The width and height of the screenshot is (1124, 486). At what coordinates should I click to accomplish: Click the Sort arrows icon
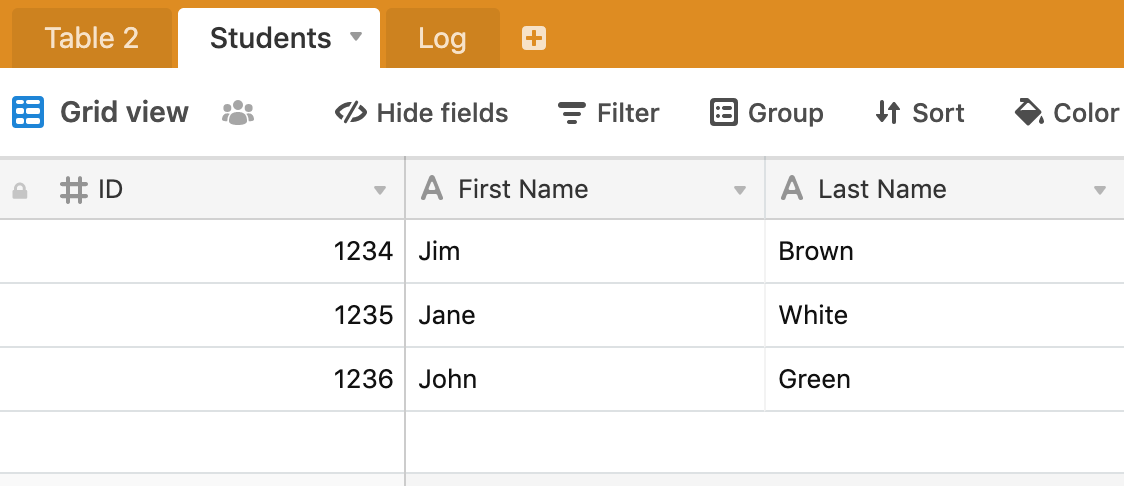(x=887, y=113)
